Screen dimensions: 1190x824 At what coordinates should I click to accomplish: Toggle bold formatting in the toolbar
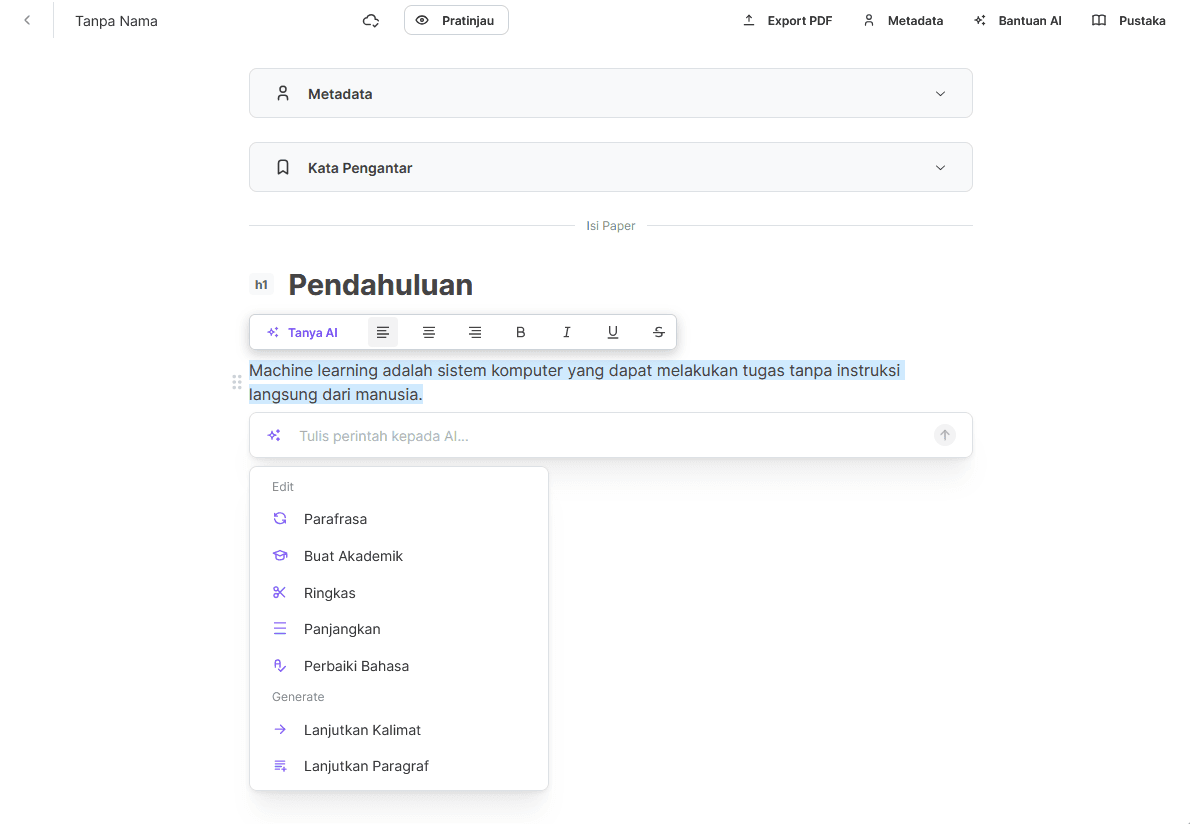[520, 331]
